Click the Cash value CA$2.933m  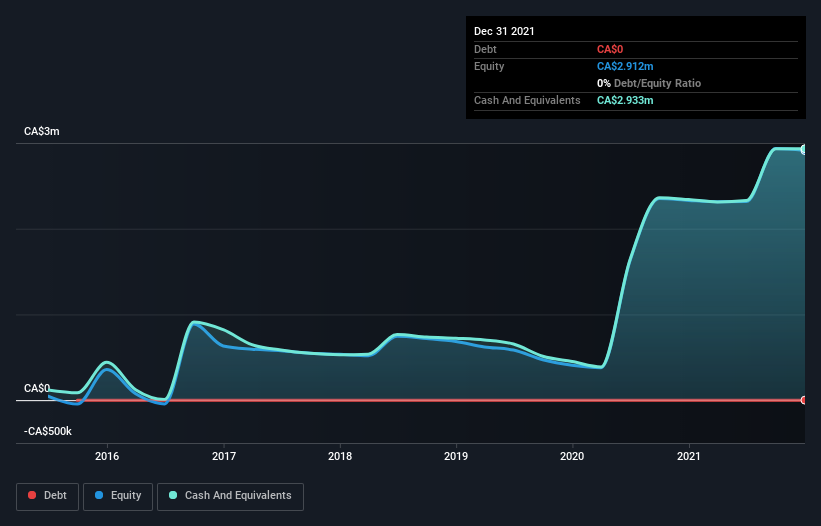coord(625,100)
